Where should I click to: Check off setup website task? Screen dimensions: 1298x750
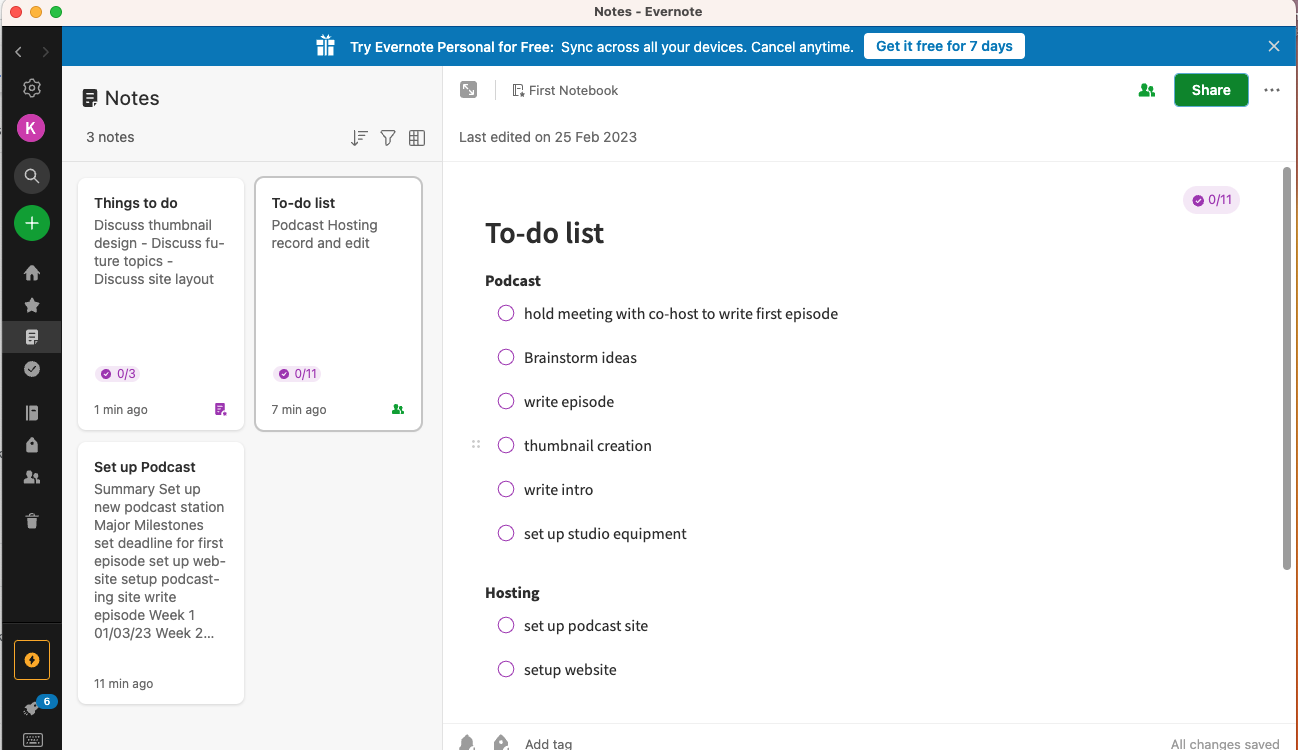tap(506, 669)
